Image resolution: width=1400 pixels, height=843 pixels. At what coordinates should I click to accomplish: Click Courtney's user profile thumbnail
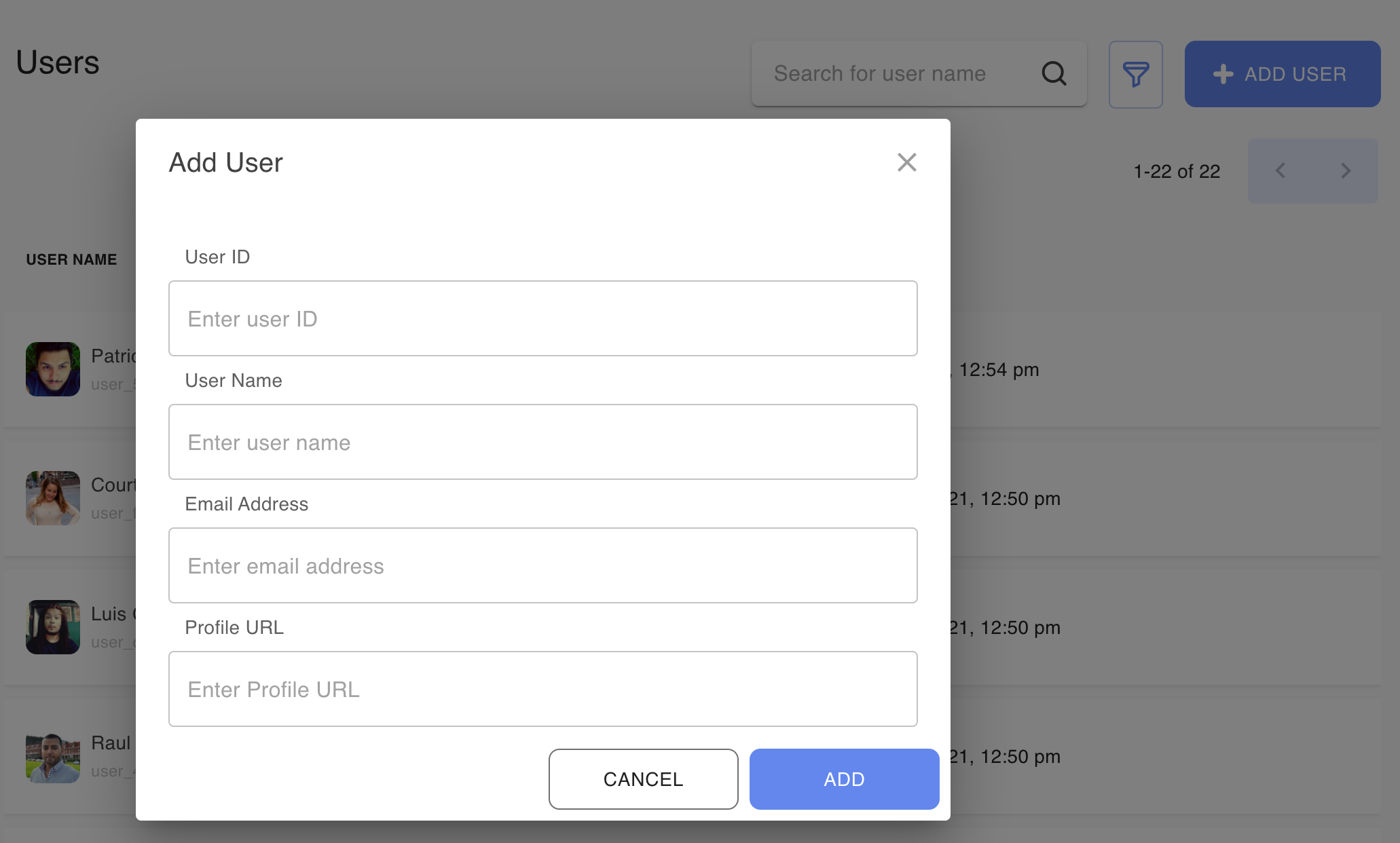pyautogui.click(x=53, y=497)
